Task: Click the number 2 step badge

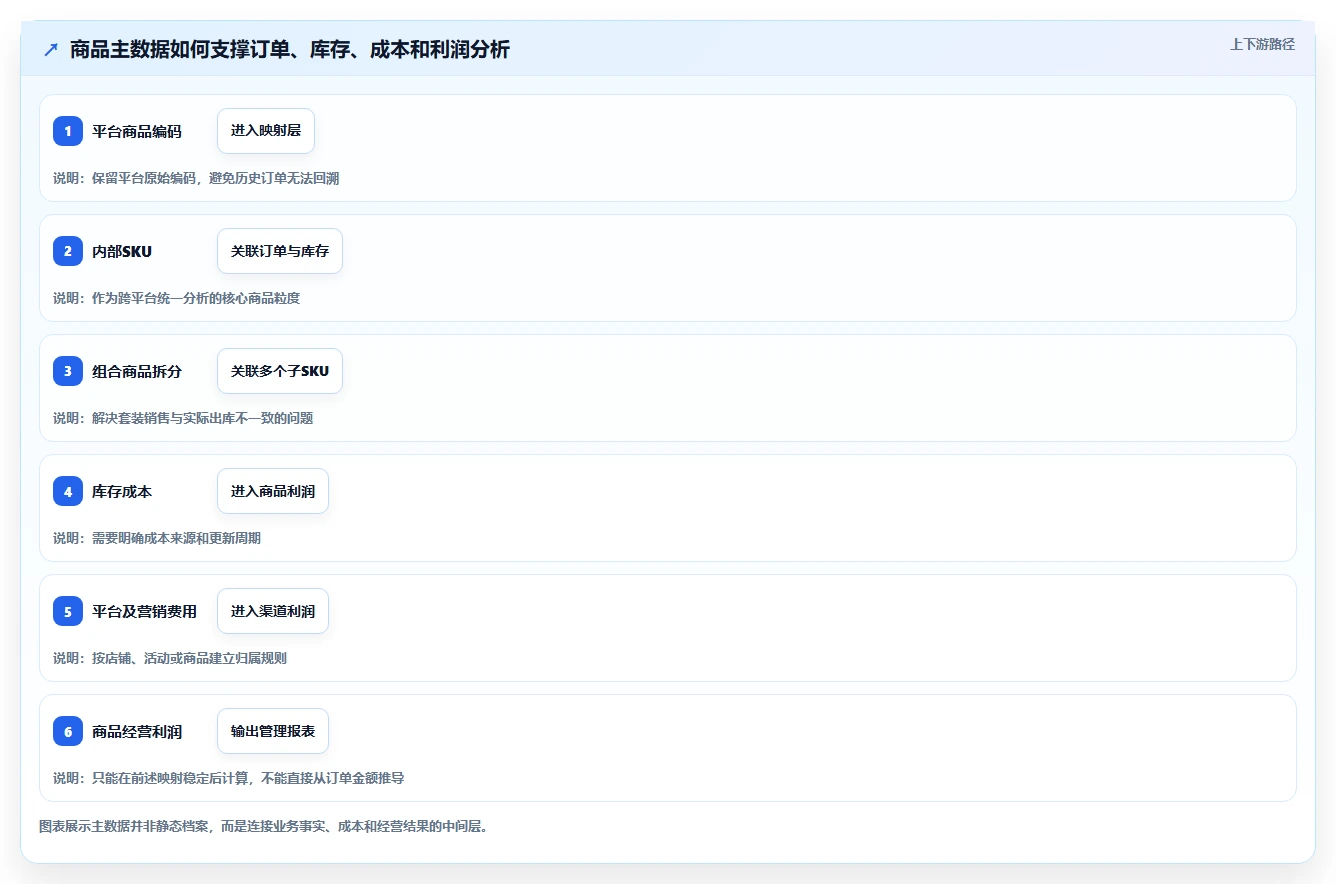Action: (x=68, y=251)
